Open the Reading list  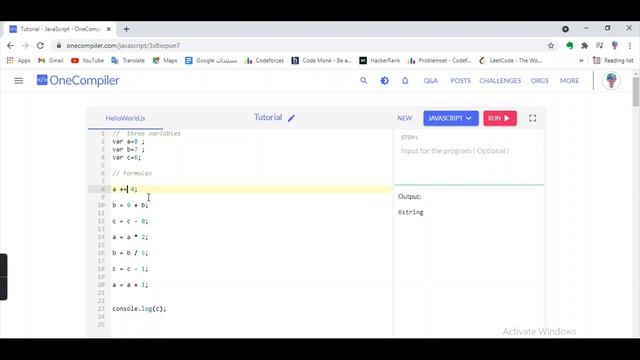[613, 60]
